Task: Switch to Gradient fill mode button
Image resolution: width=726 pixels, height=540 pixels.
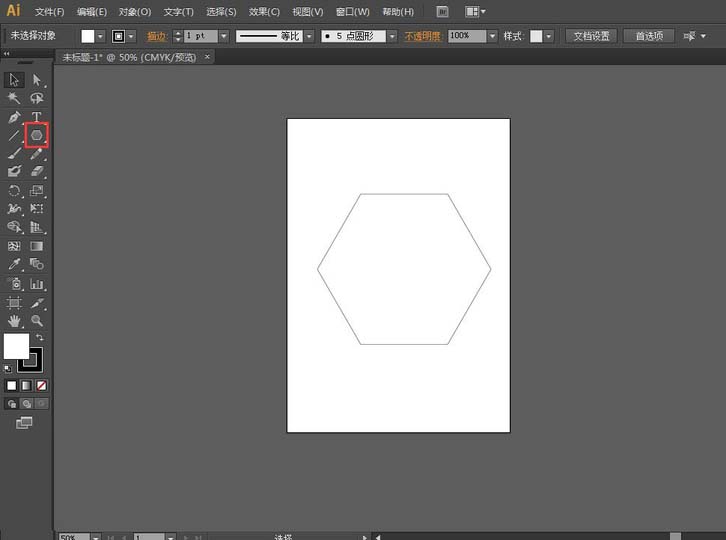Action: tap(26, 385)
